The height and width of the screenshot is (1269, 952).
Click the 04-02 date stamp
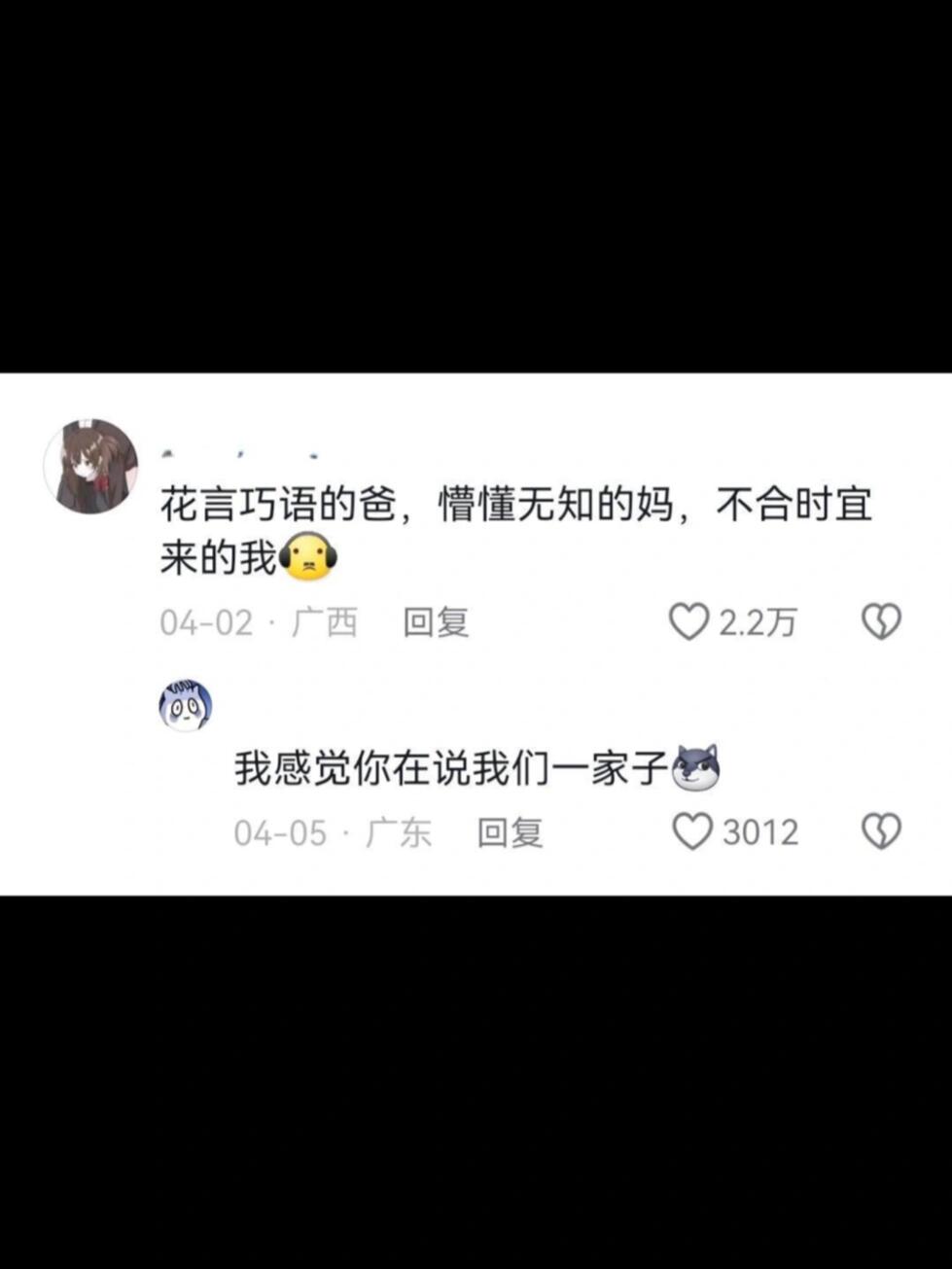pos(206,622)
